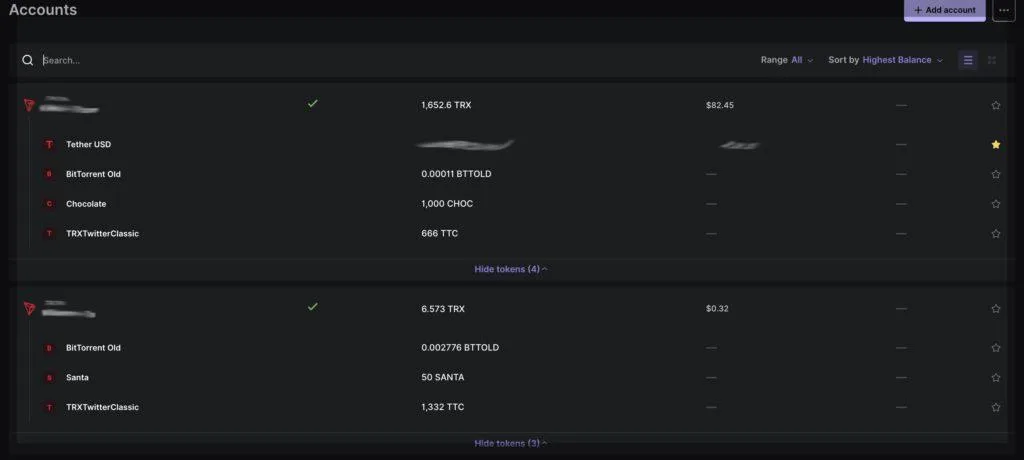Click the Tether USD token icon
The image size is (1024, 460).
click(49, 144)
